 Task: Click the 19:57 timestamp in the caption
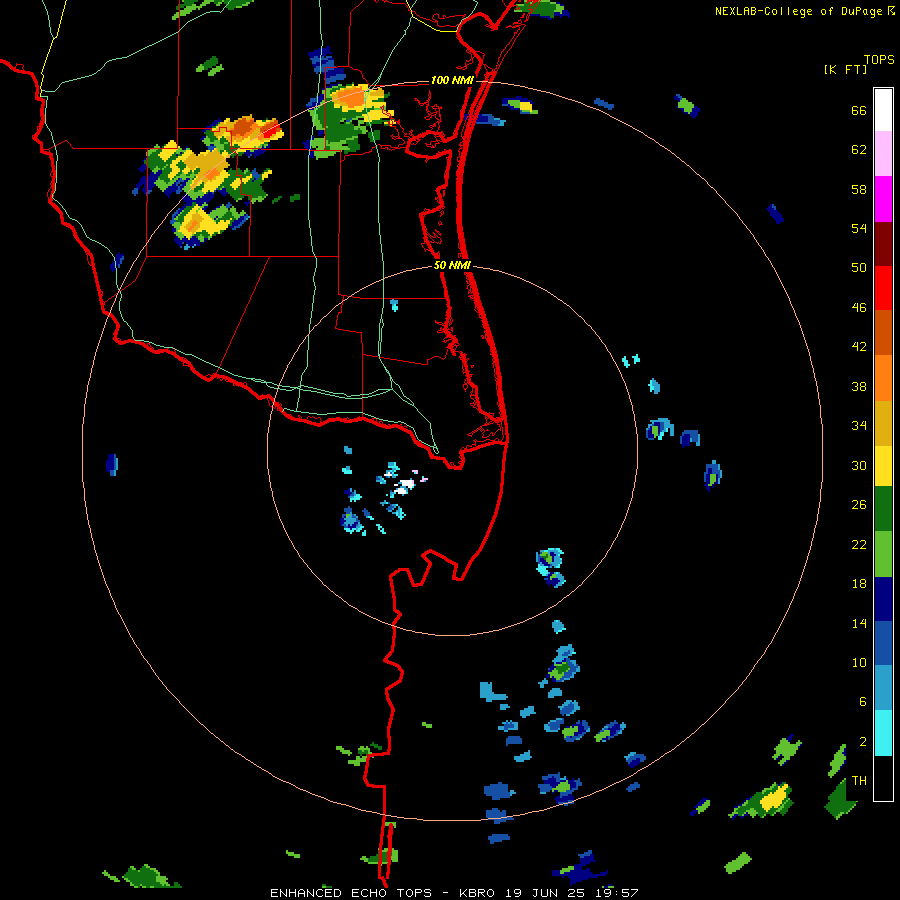[x=616, y=893]
